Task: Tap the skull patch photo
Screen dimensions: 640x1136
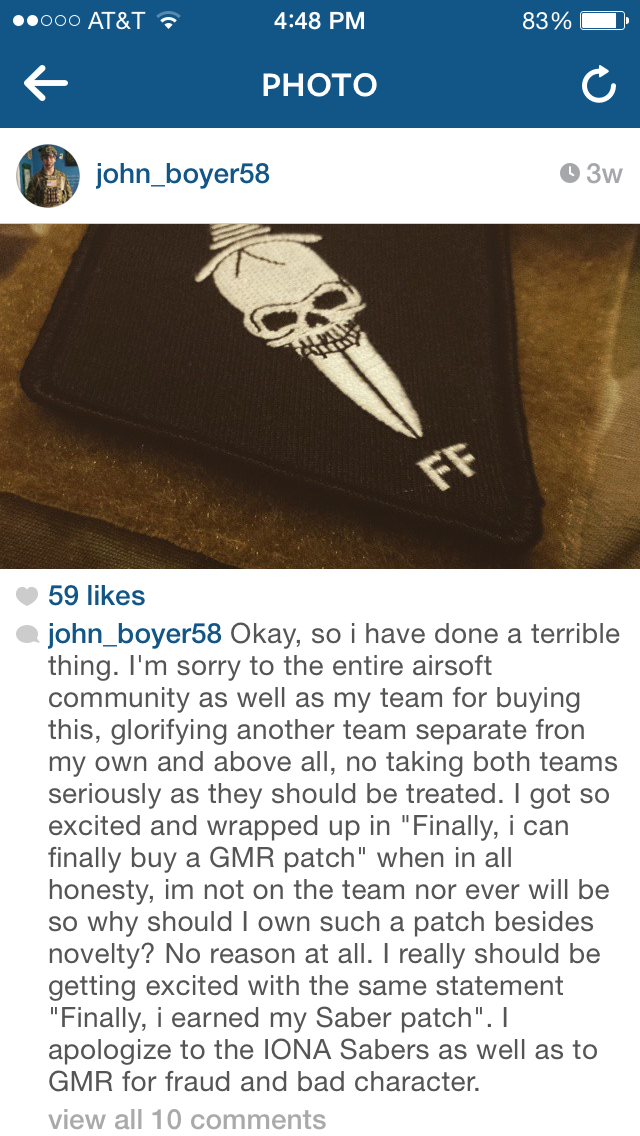Action: (320, 396)
